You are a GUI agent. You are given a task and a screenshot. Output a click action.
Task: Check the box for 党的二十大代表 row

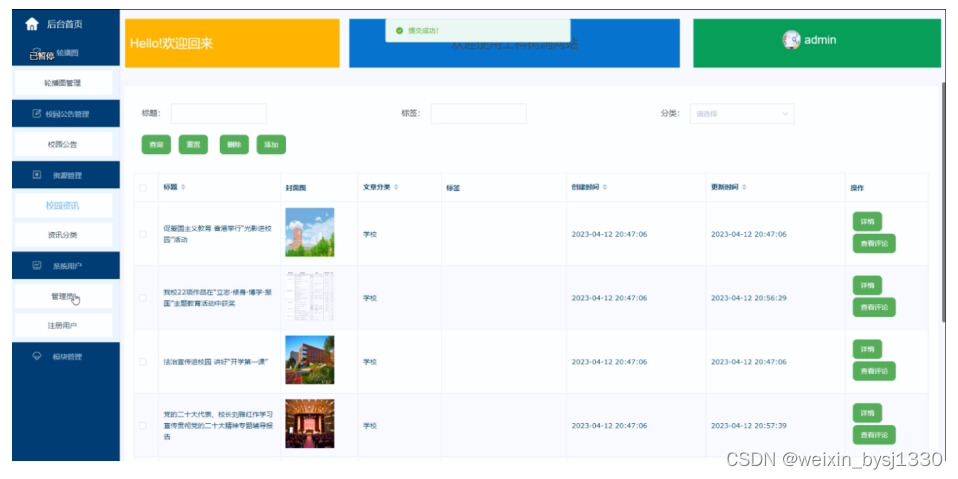pos(143,425)
